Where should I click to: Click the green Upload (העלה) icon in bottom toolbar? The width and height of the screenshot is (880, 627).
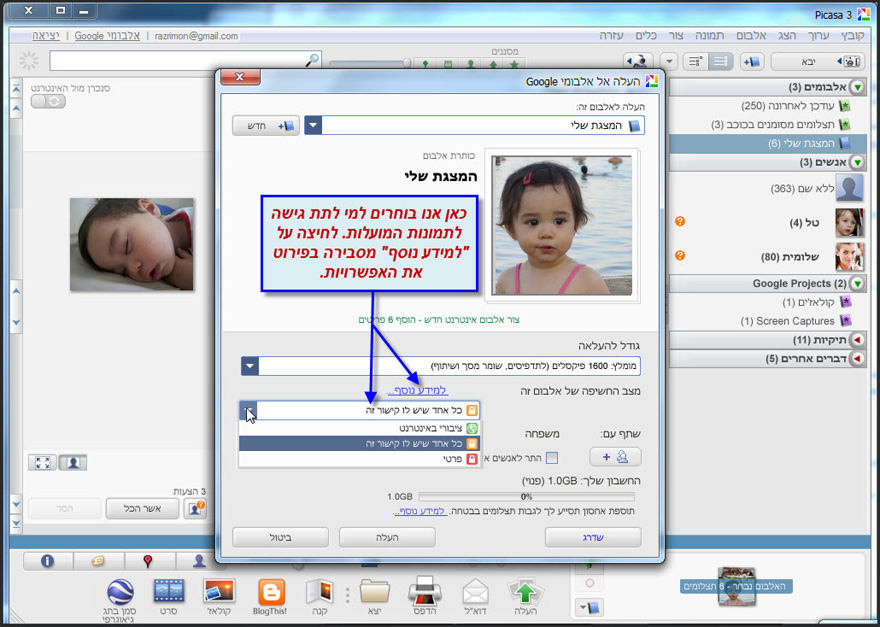(525, 592)
